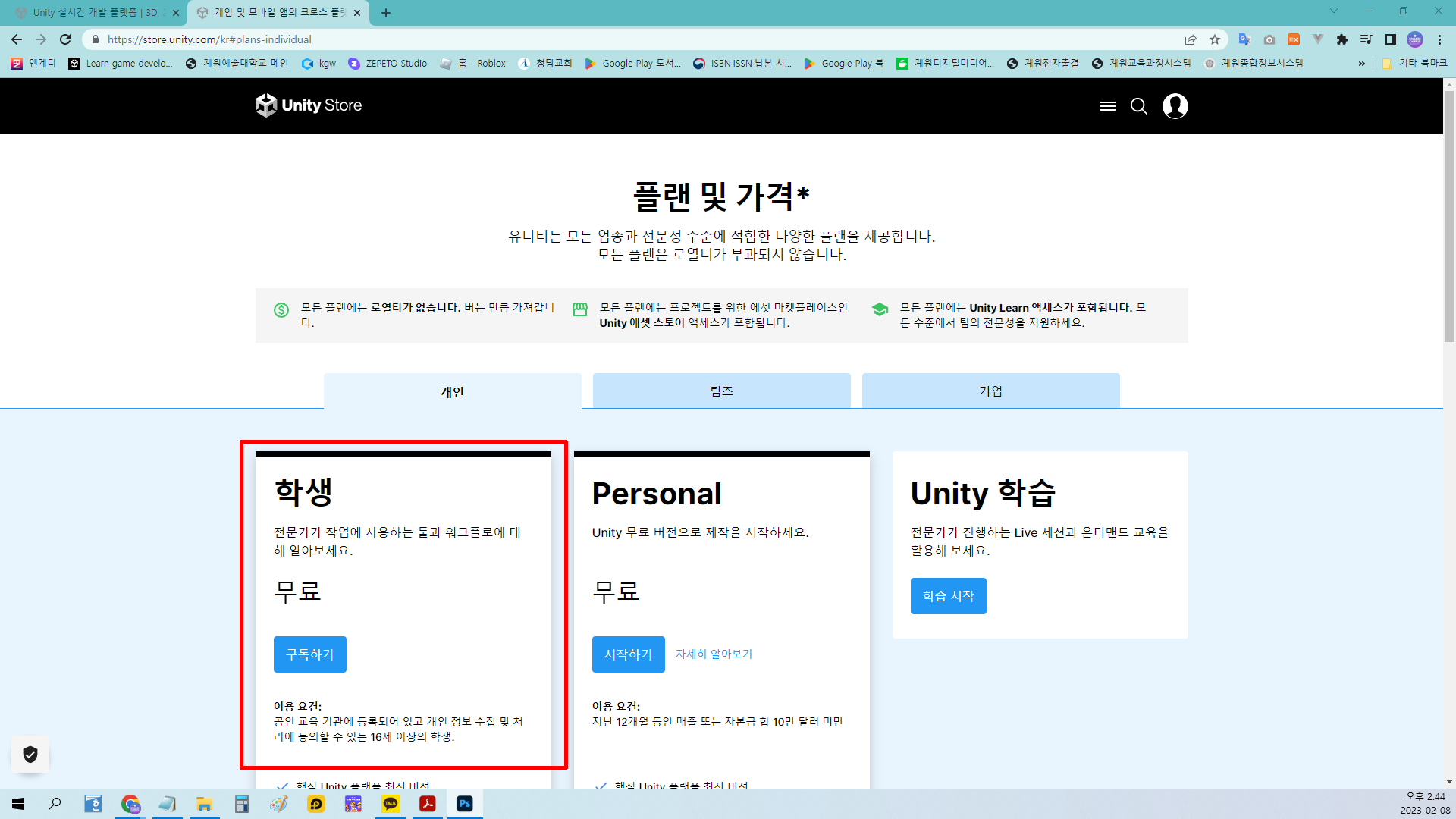The height and width of the screenshot is (819, 1456).
Task: Click the page vertical scrollbar
Action: 1449,216
